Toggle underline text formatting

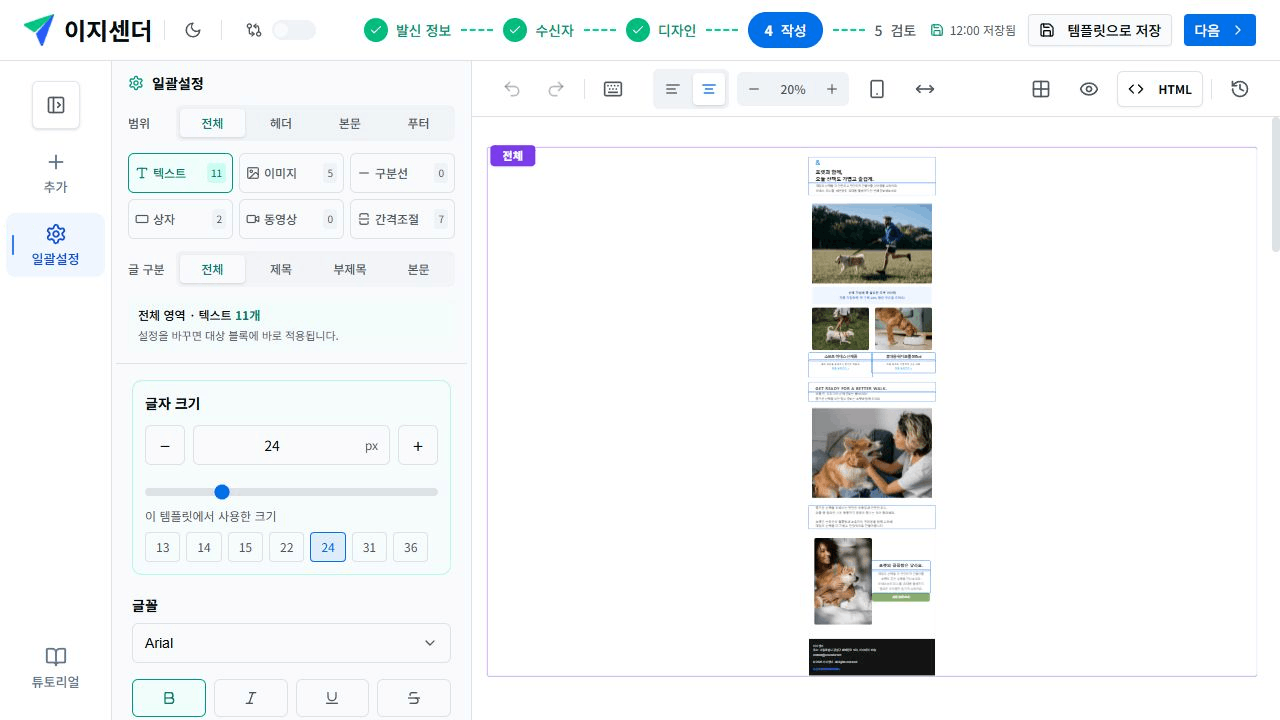[x=332, y=698]
